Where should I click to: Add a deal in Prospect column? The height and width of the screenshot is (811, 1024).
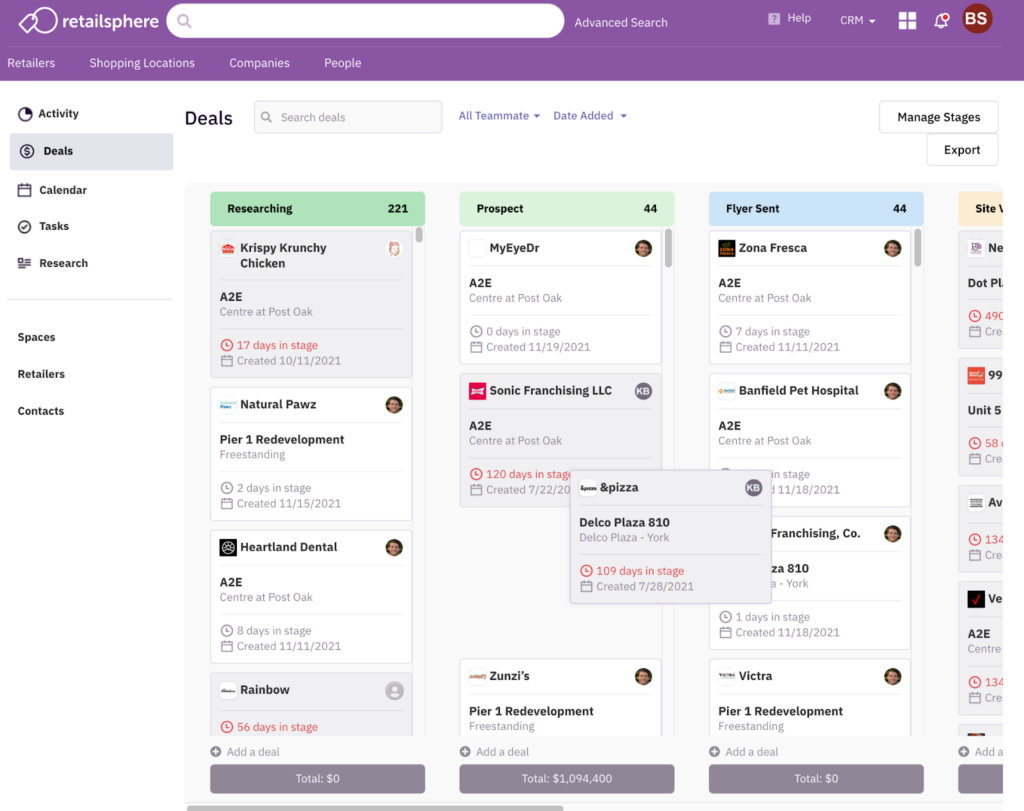[x=495, y=752]
